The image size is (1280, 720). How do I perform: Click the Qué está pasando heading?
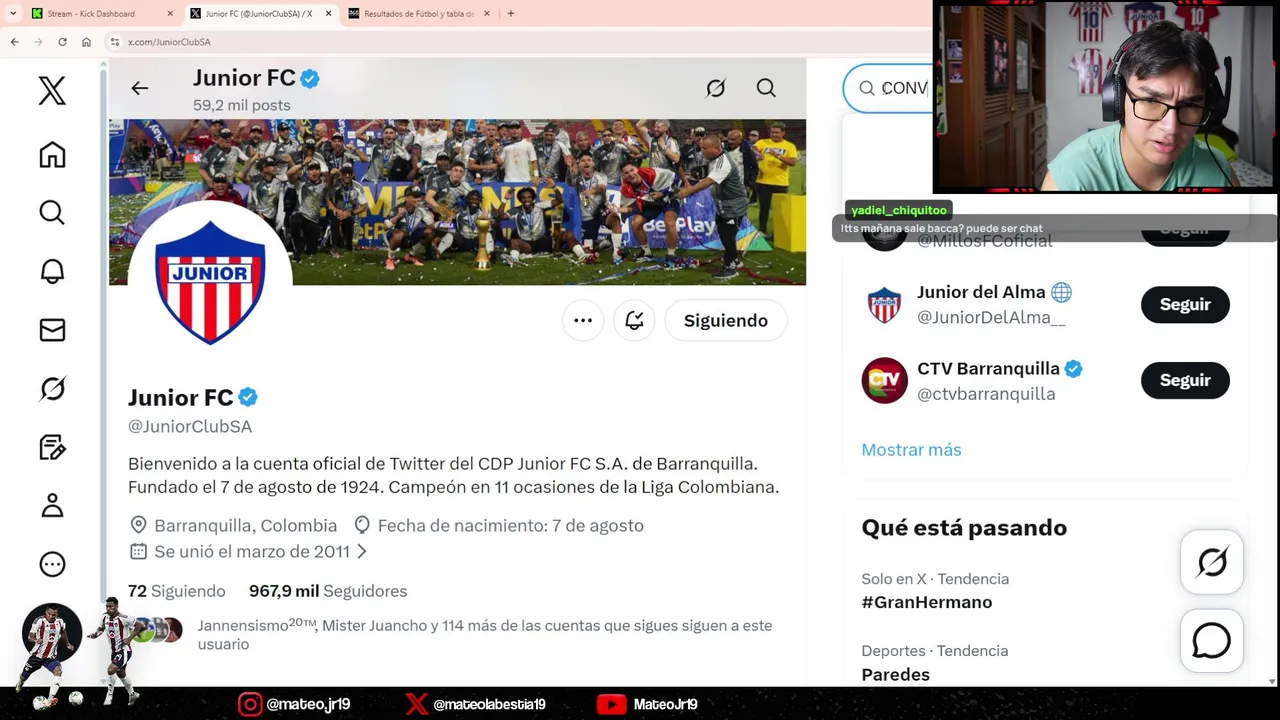point(964,527)
